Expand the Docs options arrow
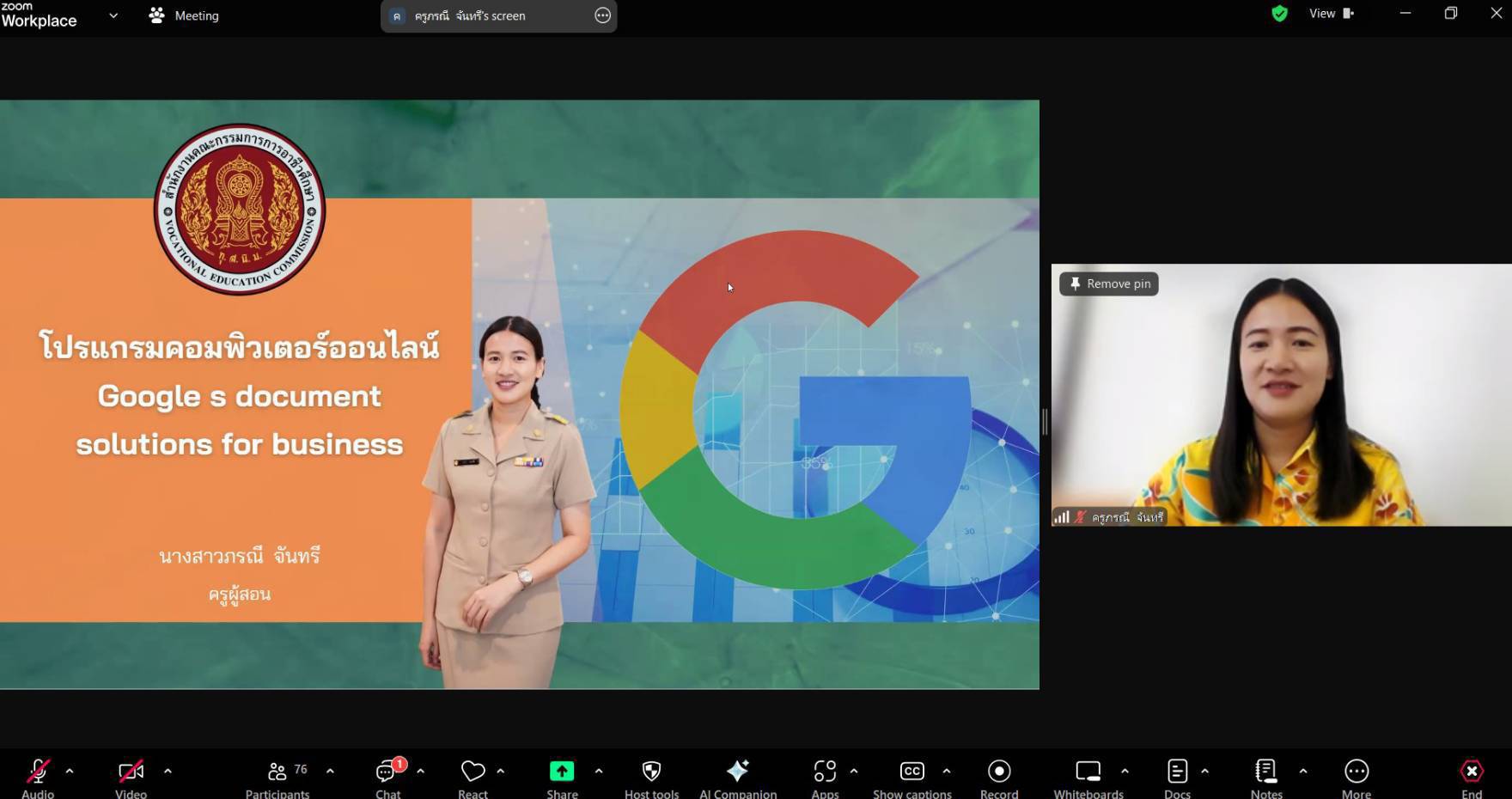The image size is (1512, 799). pyautogui.click(x=1204, y=772)
